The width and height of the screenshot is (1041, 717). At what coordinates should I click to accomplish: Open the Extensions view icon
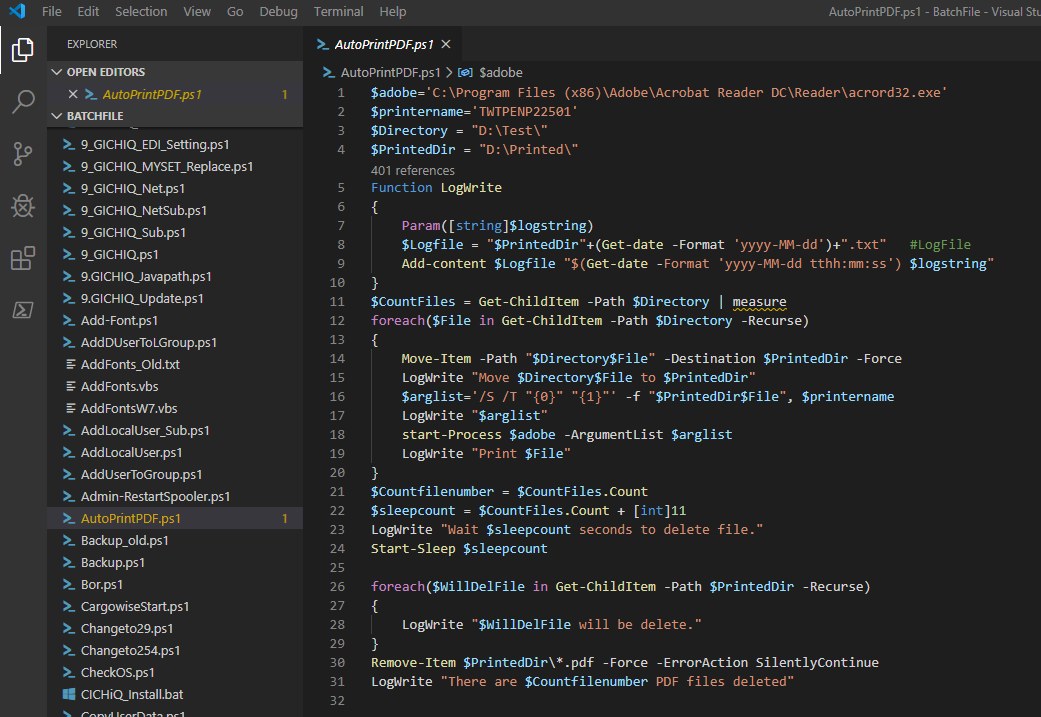[x=23, y=258]
